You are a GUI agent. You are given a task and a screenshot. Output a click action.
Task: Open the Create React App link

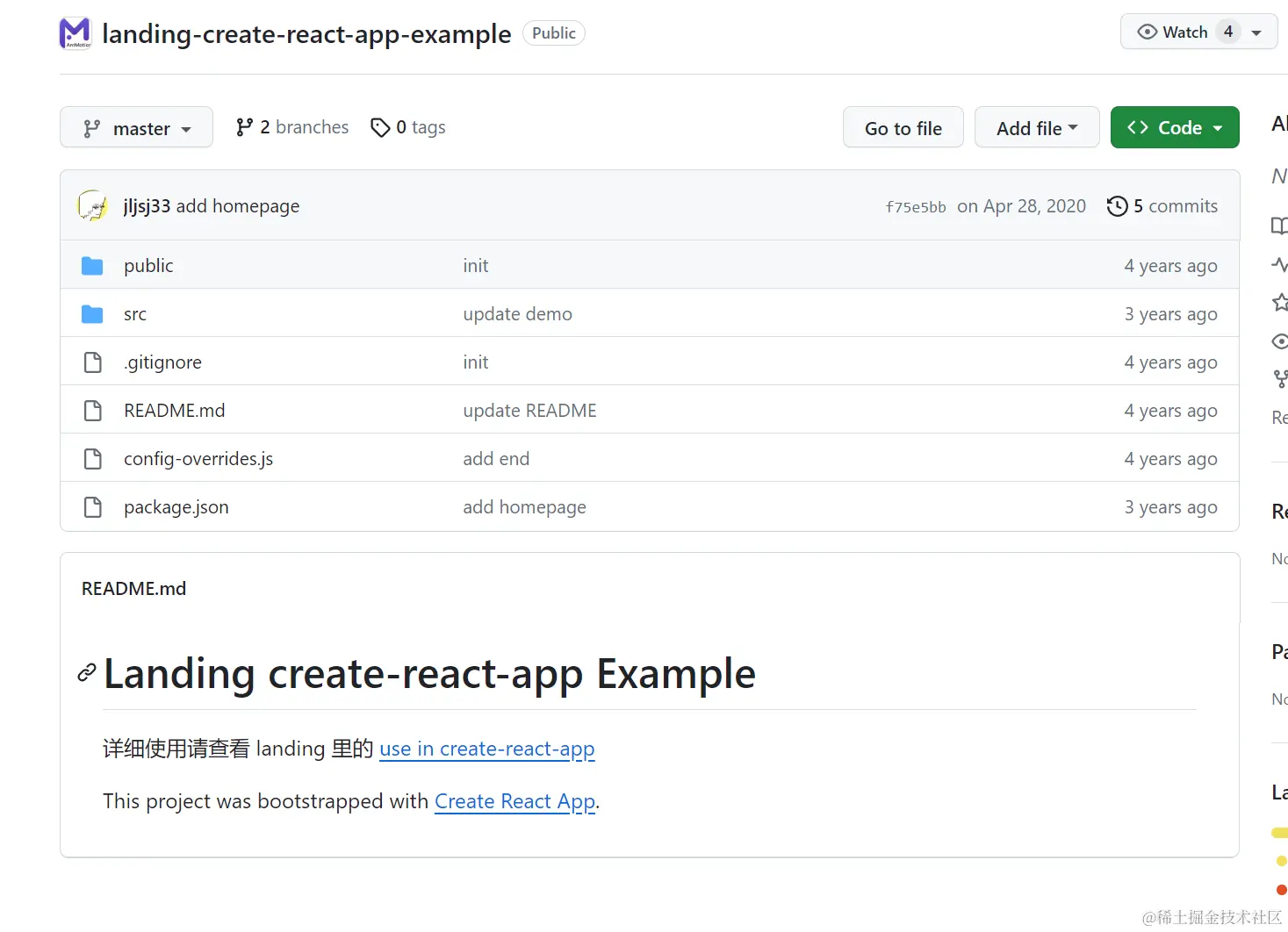tap(515, 801)
